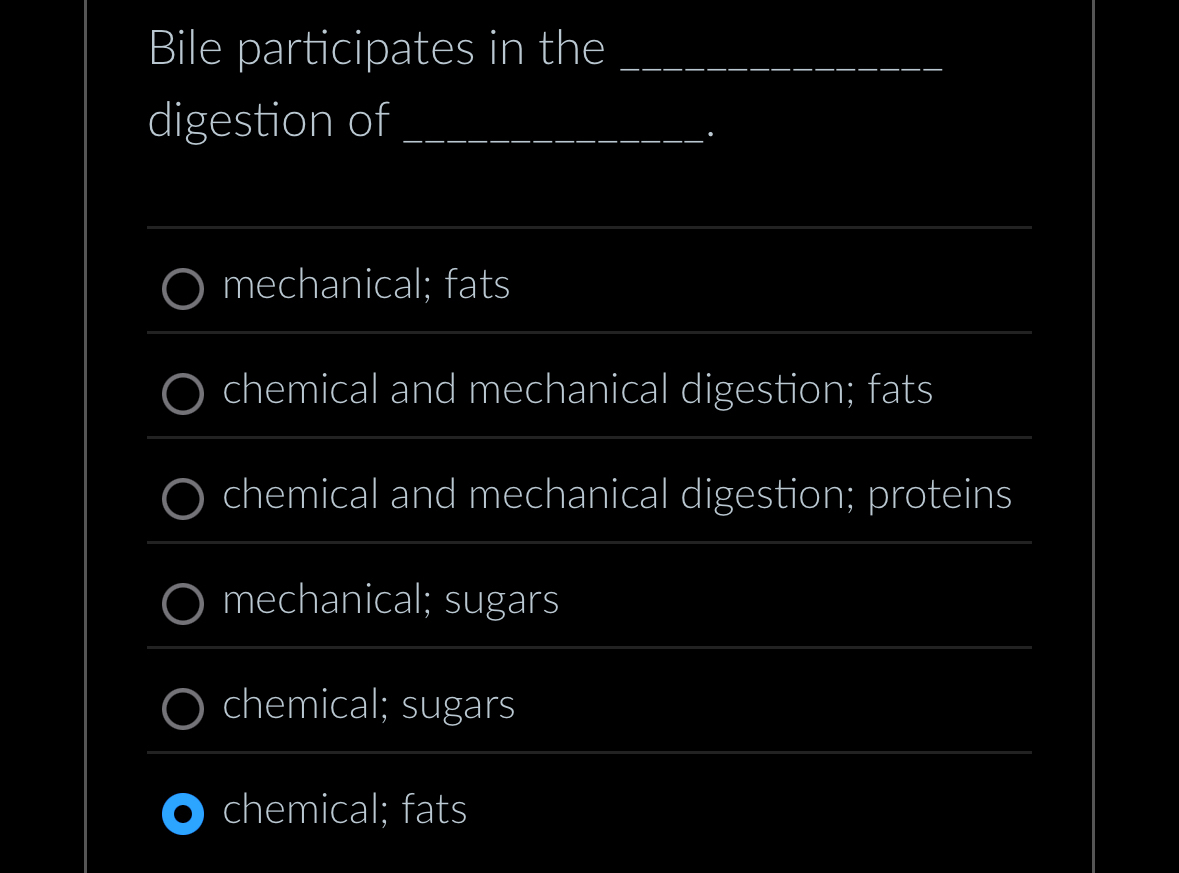This screenshot has height=873, width=1179.
Task: Click the "mechanical; fats" answer text
Action: (x=366, y=284)
